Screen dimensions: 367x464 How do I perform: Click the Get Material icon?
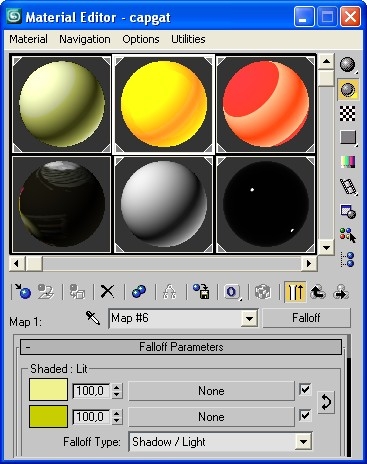23,292
